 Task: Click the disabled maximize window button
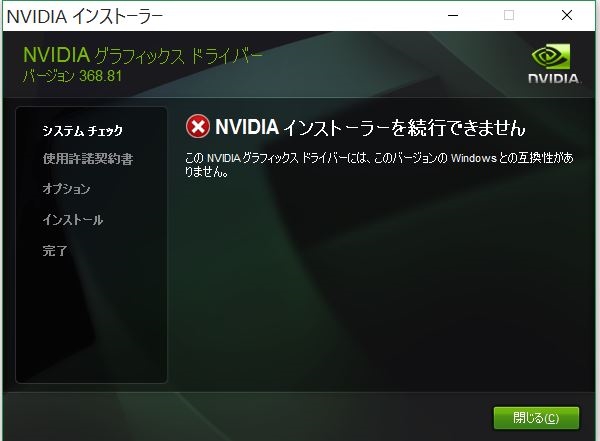[x=509, y=16]
